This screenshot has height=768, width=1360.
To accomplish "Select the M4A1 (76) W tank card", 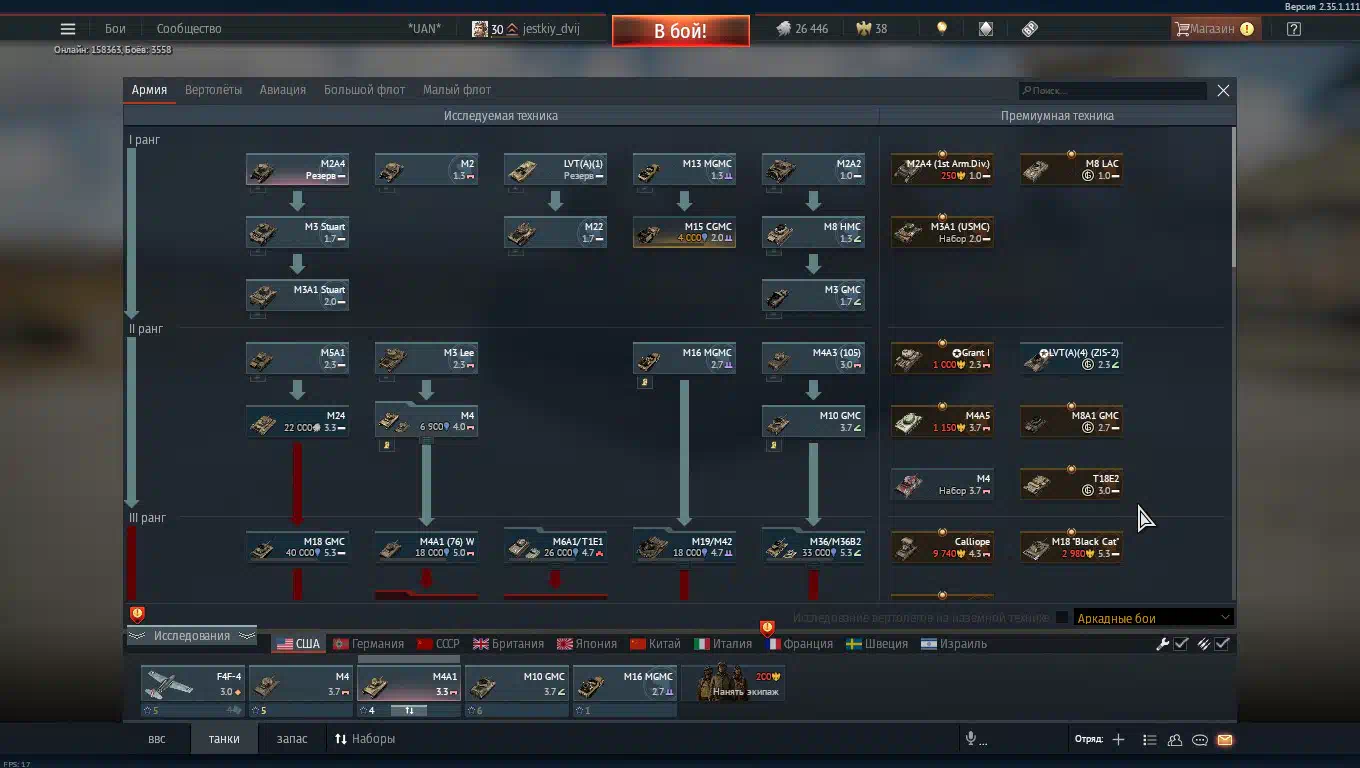I will [x=426, y=548].
